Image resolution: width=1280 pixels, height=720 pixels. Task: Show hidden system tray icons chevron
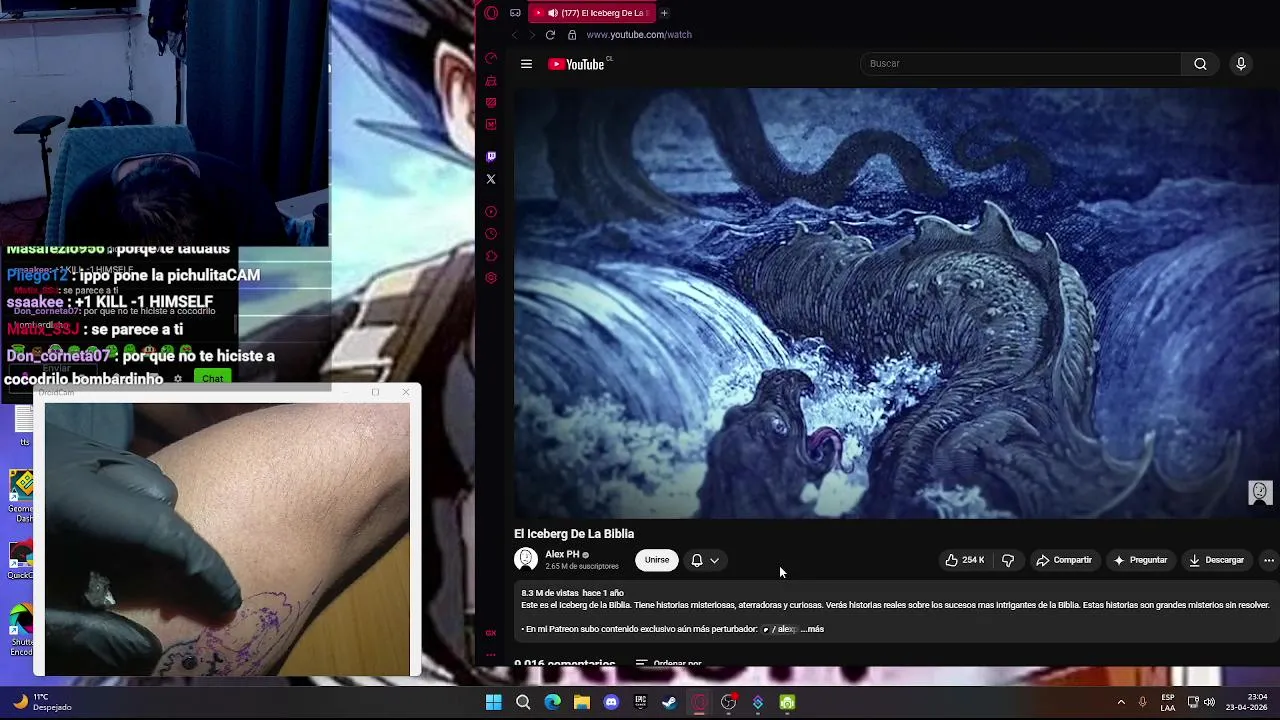coord(1121,703)
